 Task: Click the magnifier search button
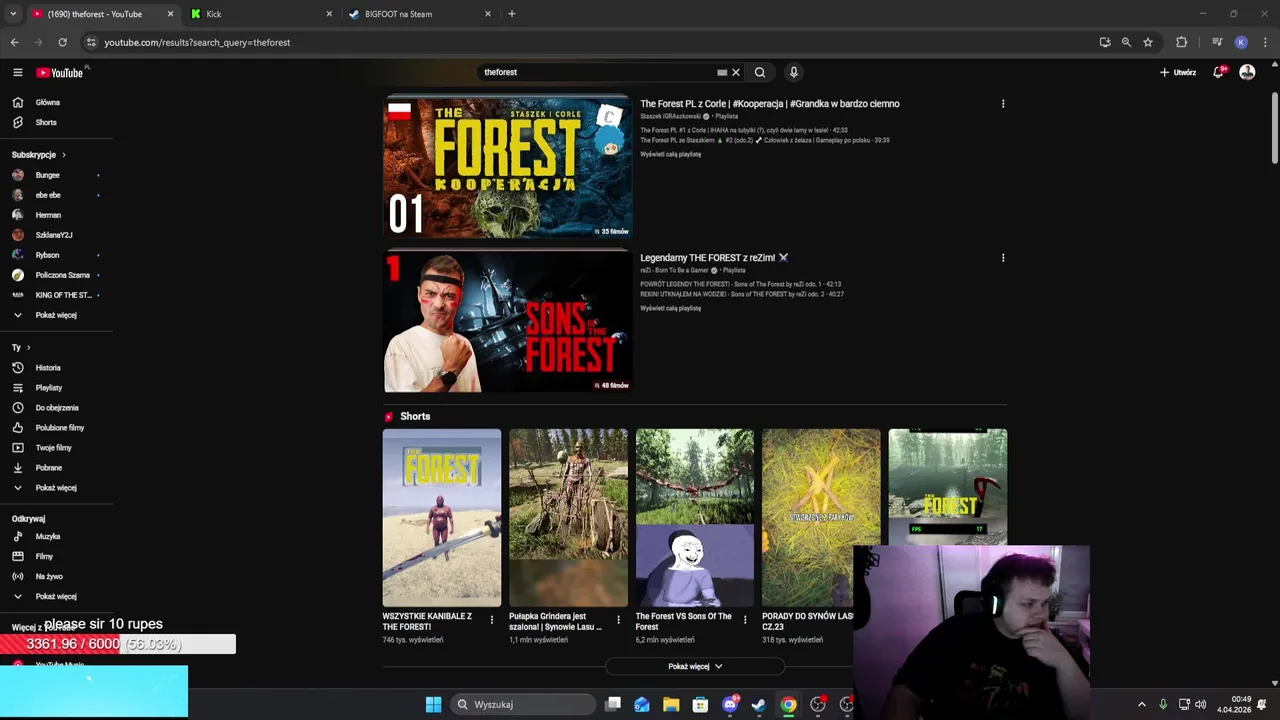pyautogui.click(x=760, y=72)
